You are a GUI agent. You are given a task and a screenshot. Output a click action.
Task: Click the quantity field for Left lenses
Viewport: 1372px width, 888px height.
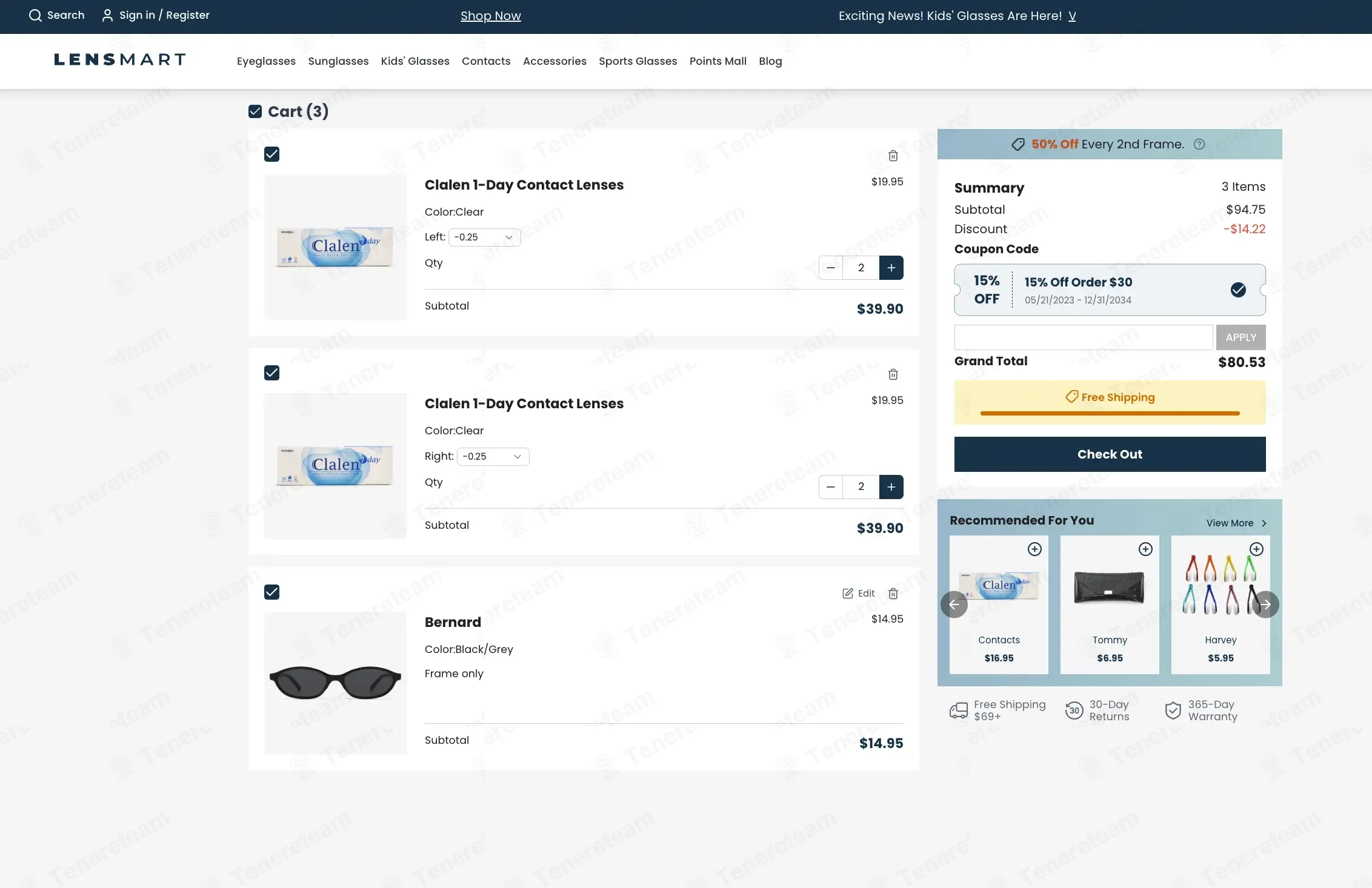(x=861, y=268)
